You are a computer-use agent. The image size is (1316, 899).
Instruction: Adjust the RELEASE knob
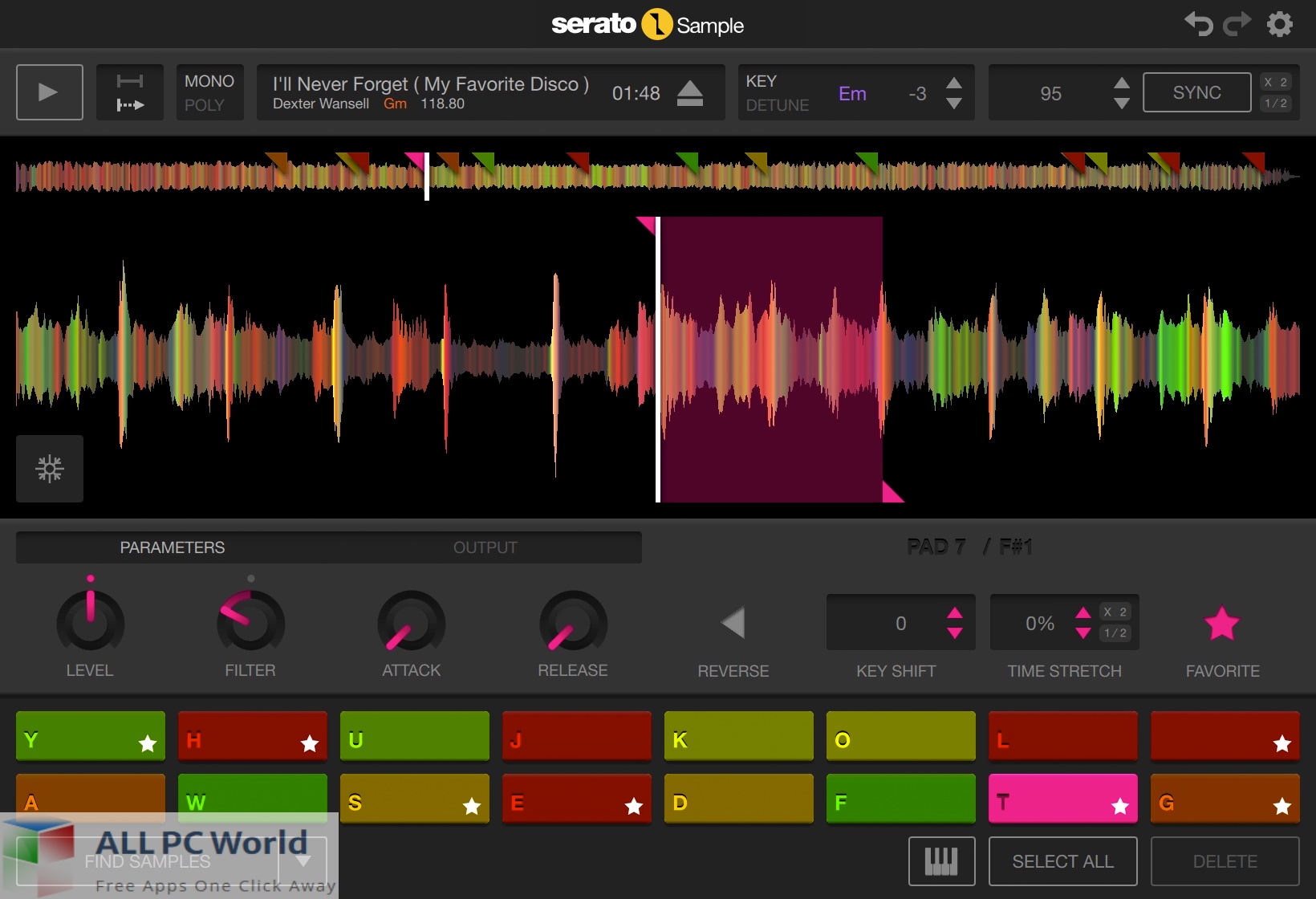point(573,622)
